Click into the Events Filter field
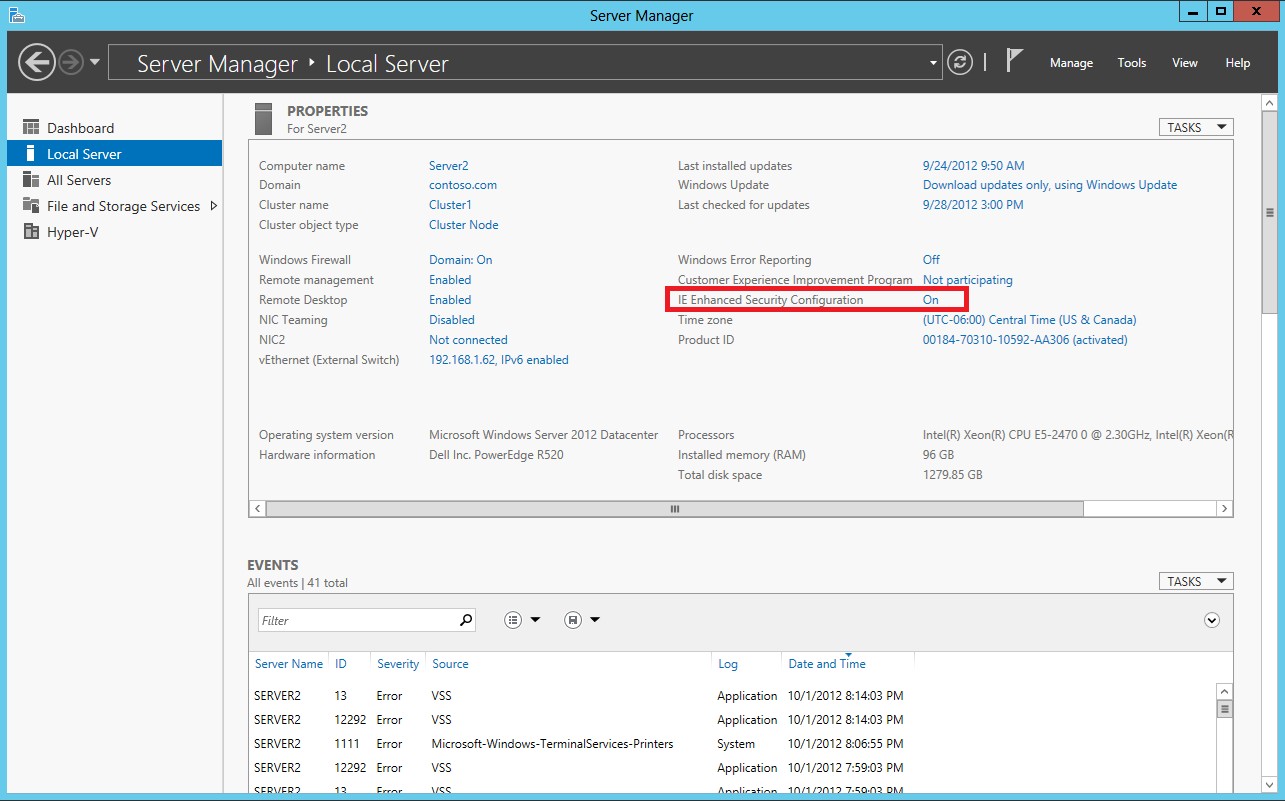The width and height of the screenshot is (1285, 801). coord(355,620)
